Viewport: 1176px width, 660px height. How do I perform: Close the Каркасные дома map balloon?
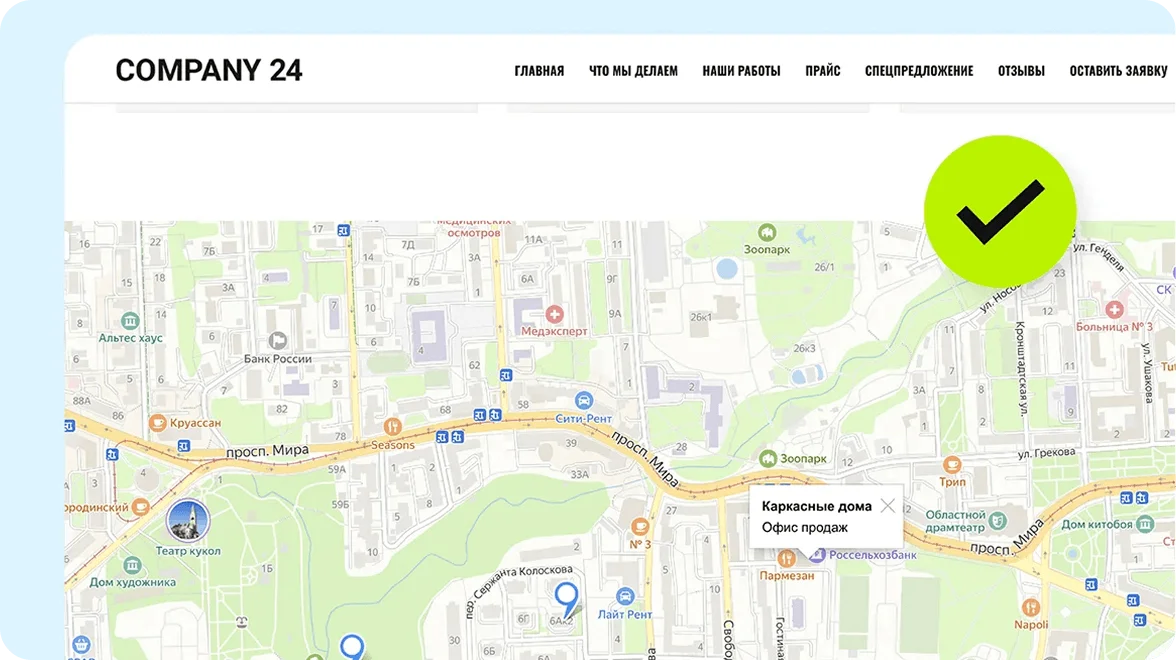(887, 505)
